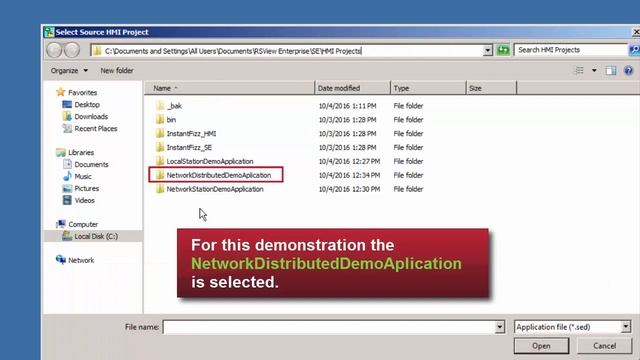Image resolution: width=640 pixels, height=360 pixels.
Task: Click Computer in the navigation pane
Action: 77,224
